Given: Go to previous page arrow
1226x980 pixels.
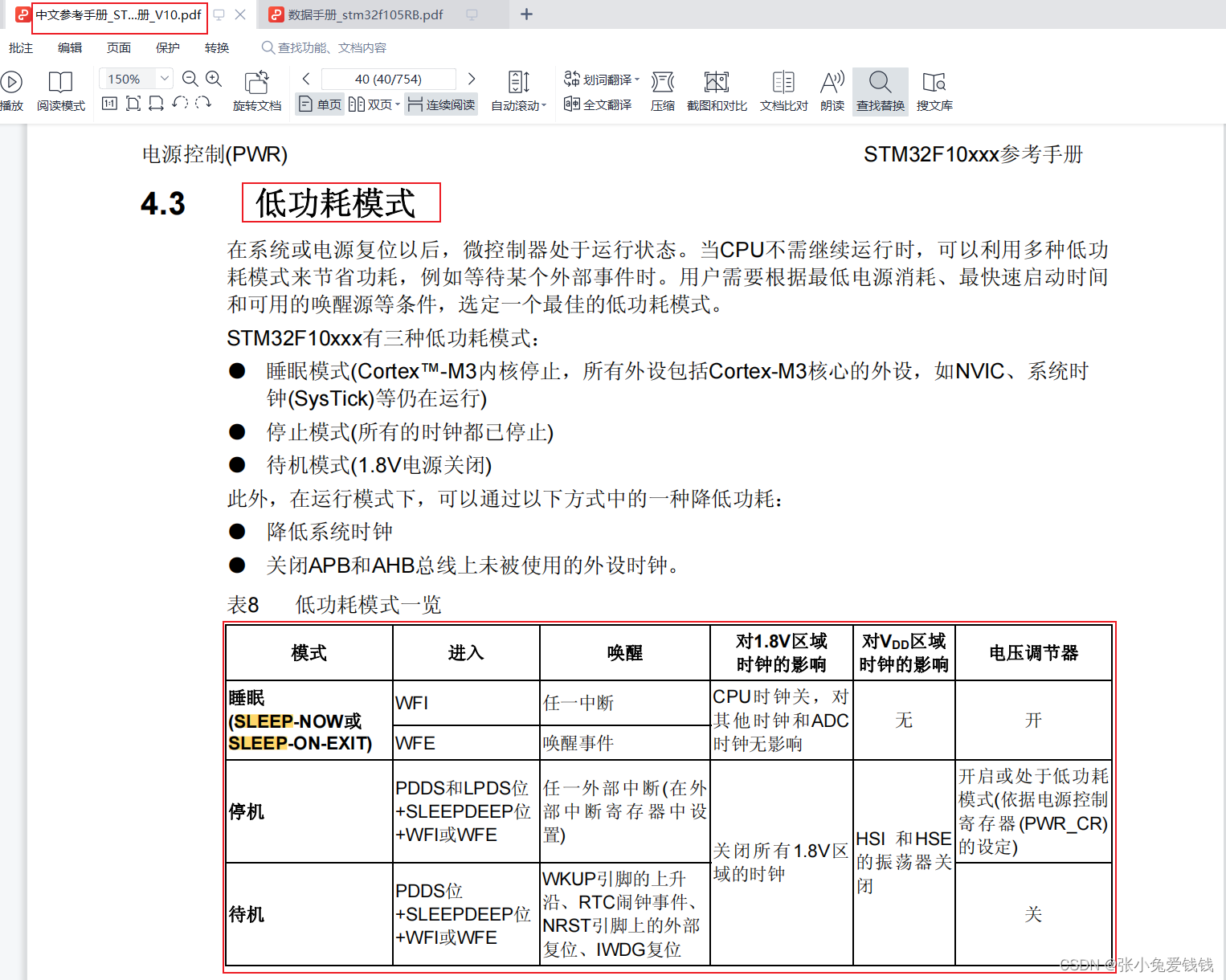Looking at the screenshot, I should coord(306,79).
